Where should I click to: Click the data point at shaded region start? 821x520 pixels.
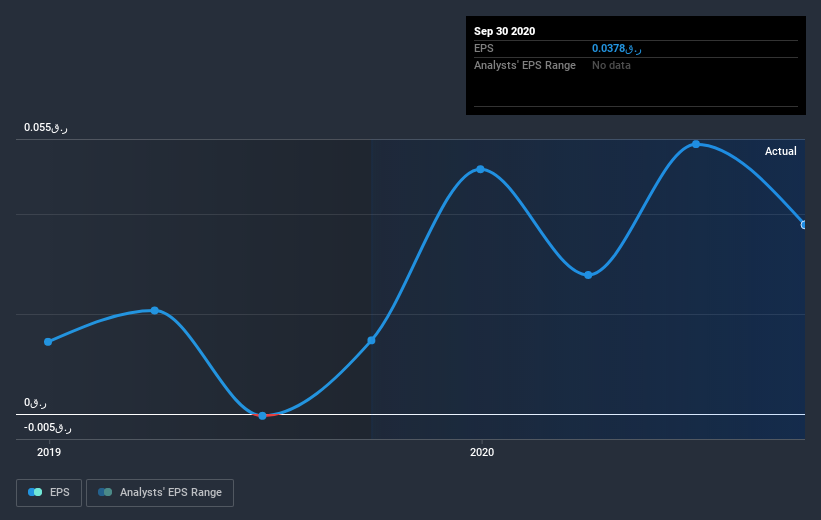point(371,340)
